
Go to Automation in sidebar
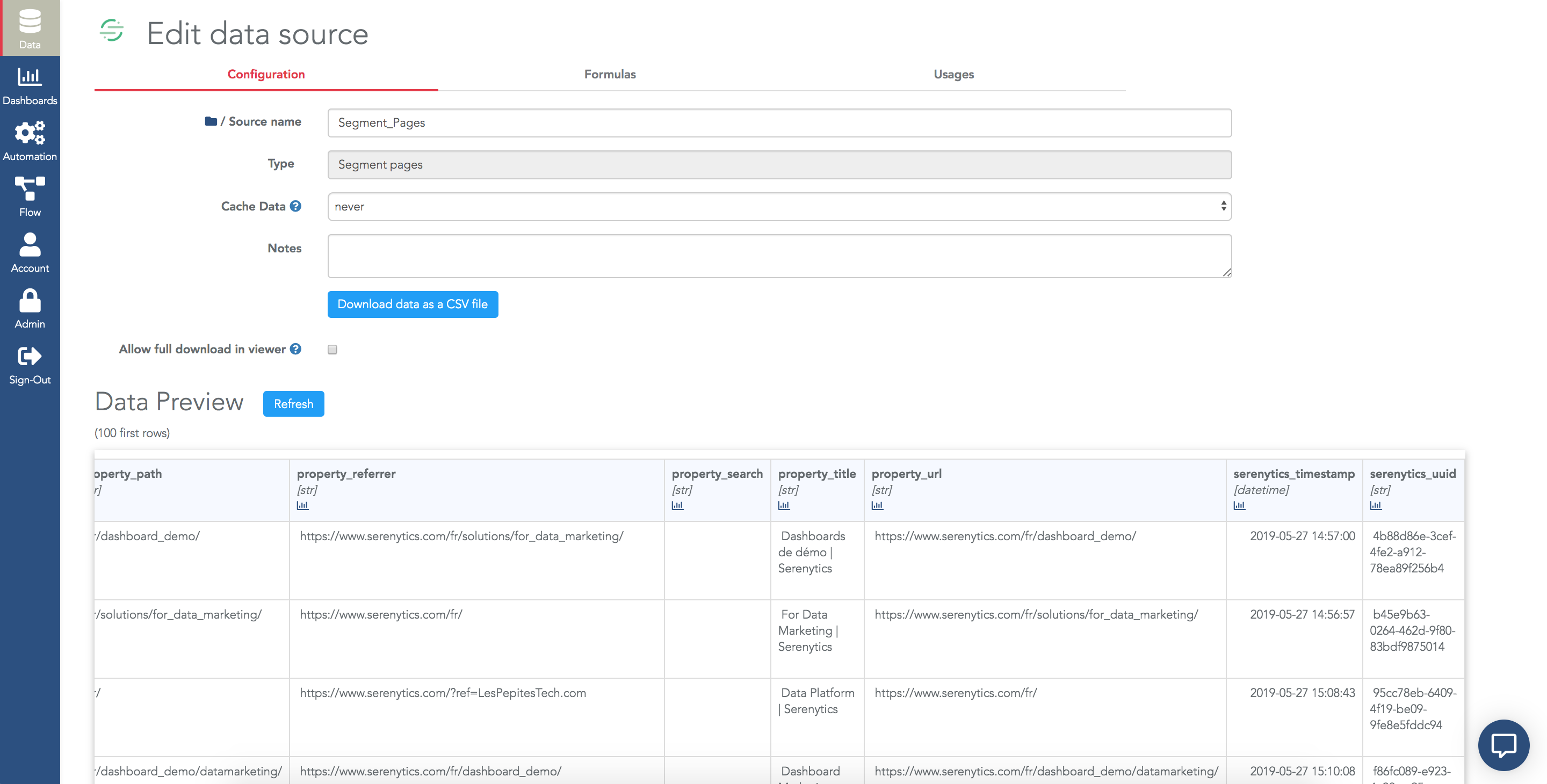30,141
